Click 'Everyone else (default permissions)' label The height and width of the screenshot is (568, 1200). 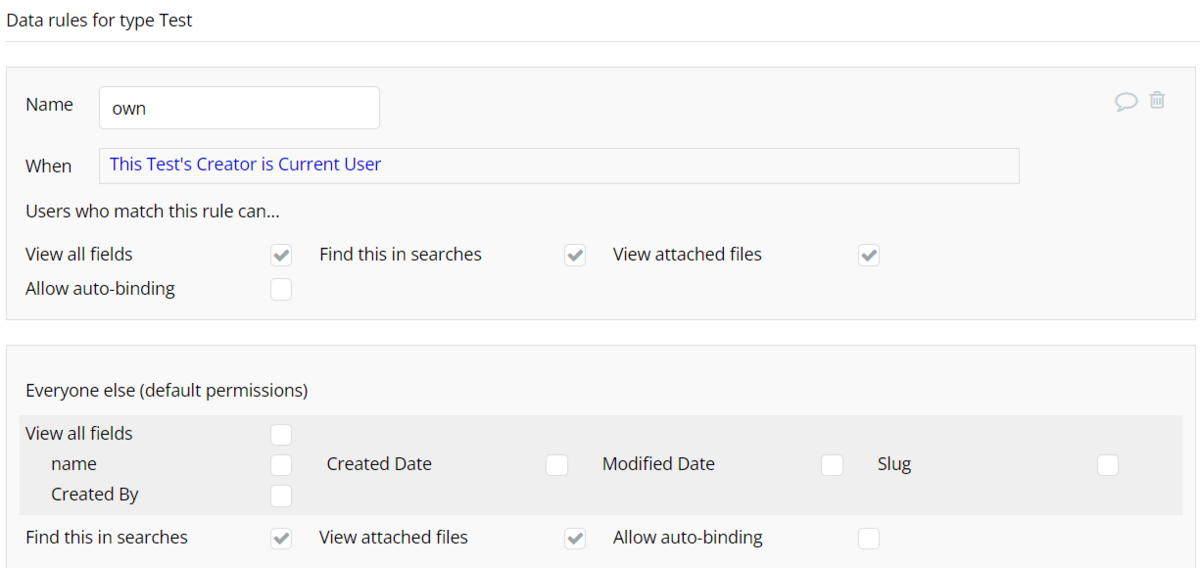166,391
